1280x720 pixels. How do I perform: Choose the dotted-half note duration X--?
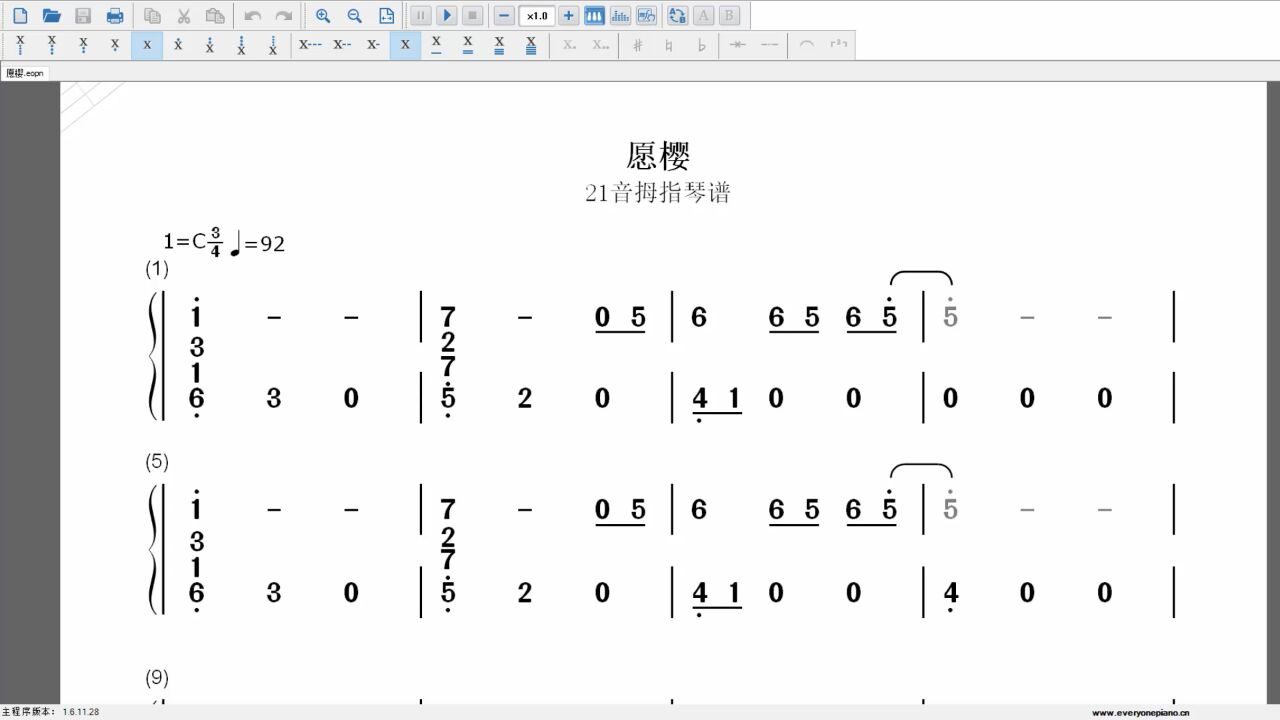(342, 45)
